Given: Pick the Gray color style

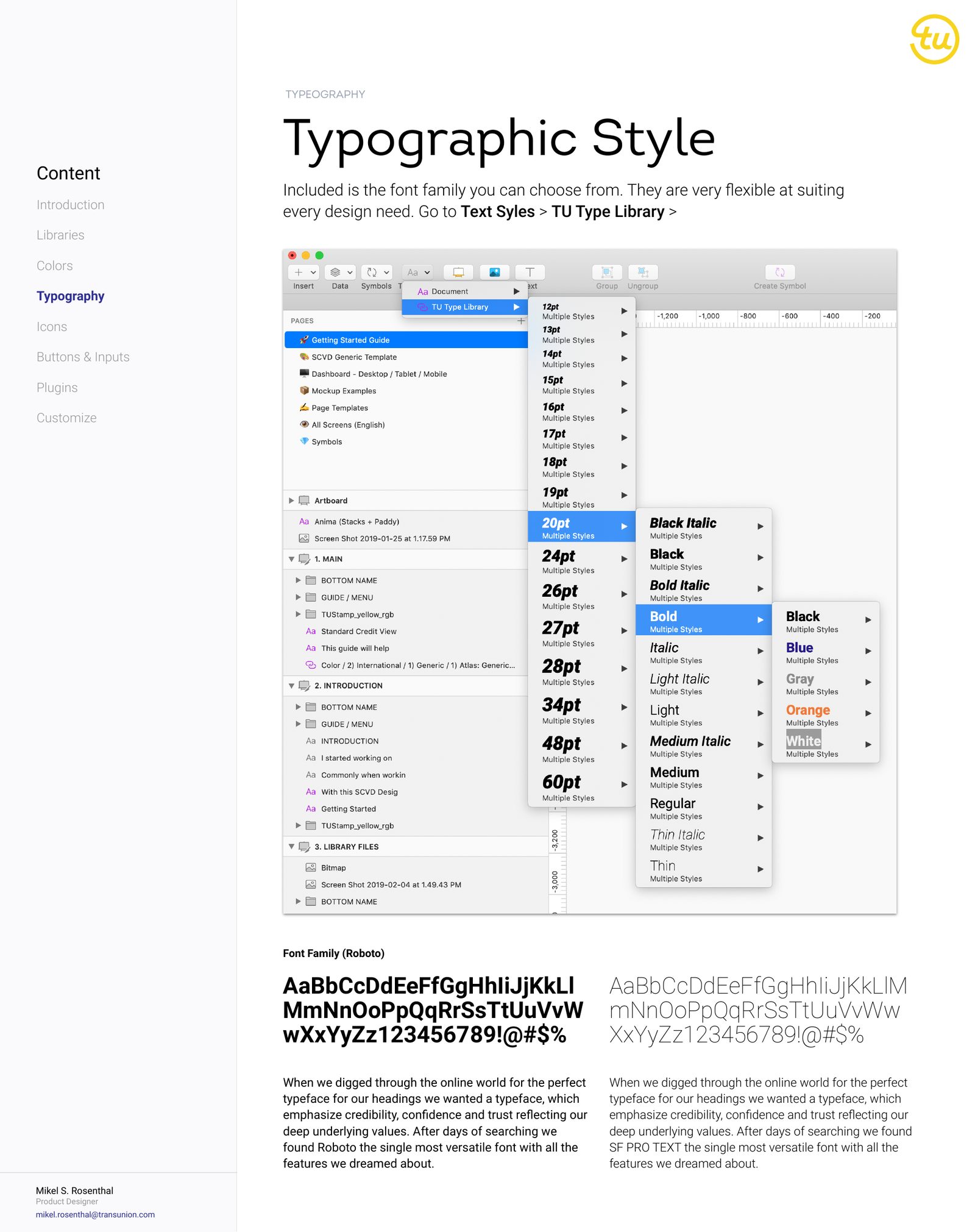Looking at the screenshot, I should click(826, 683).
